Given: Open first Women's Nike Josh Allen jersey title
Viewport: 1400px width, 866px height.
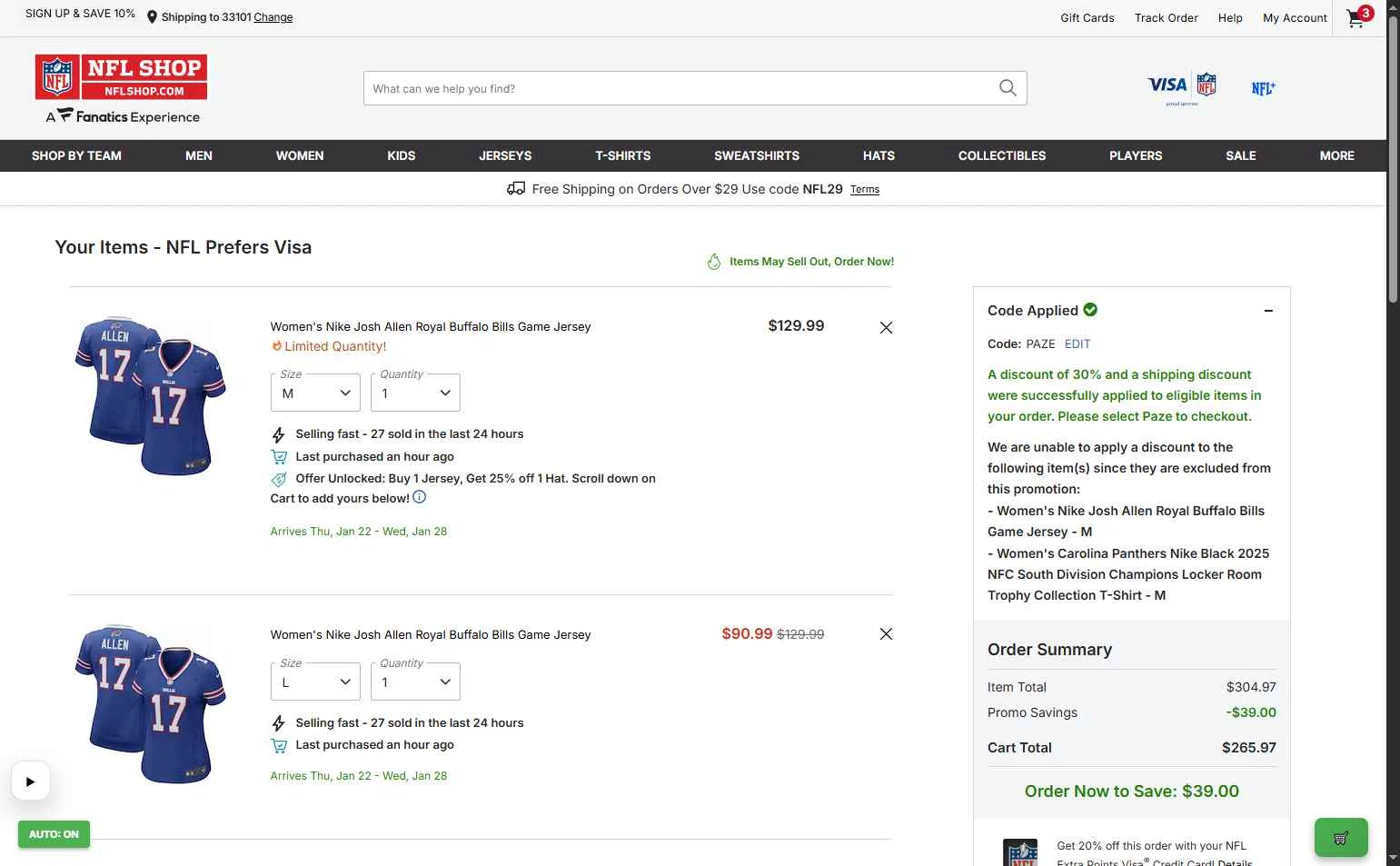Looking at the screenshot, I should (x=431, y=326).
